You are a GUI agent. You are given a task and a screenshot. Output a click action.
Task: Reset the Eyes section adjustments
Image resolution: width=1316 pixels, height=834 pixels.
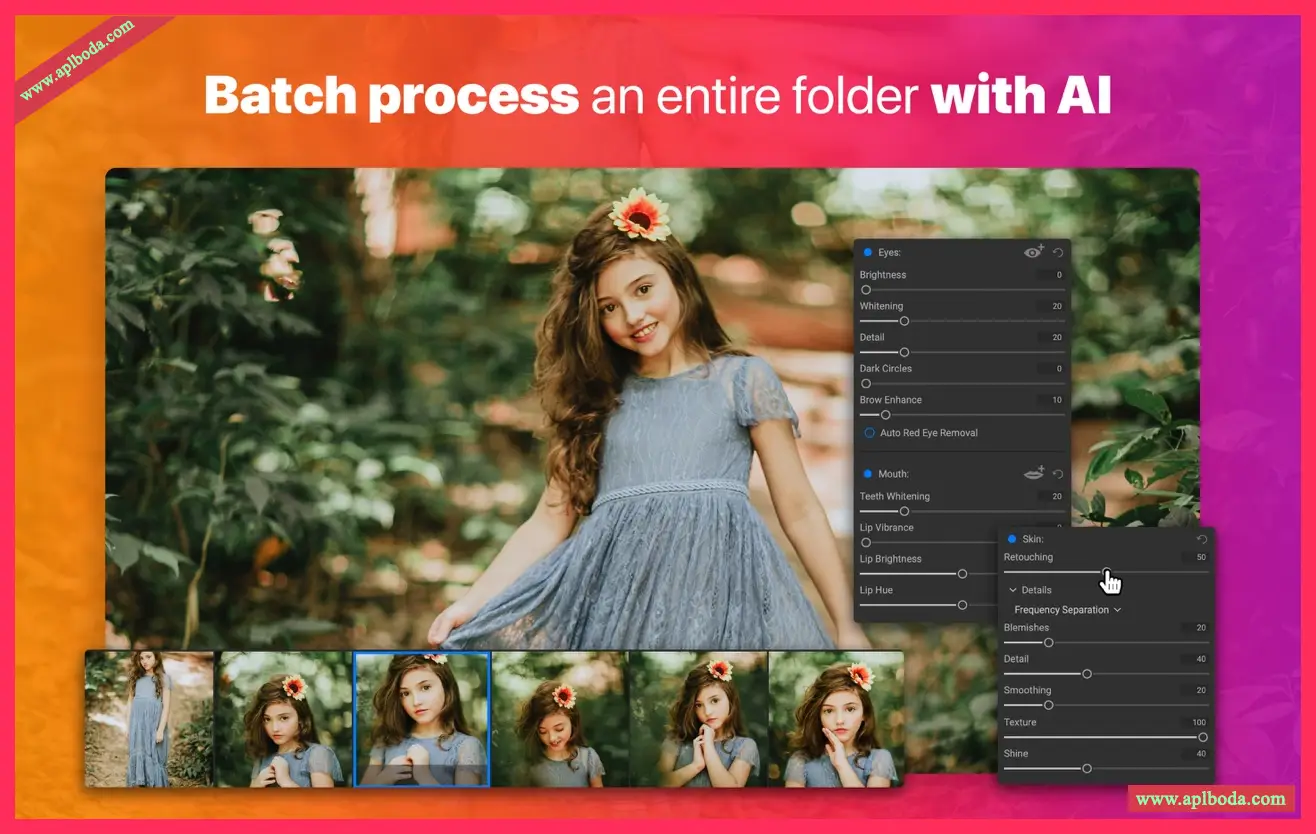(x=1058, y=253)
